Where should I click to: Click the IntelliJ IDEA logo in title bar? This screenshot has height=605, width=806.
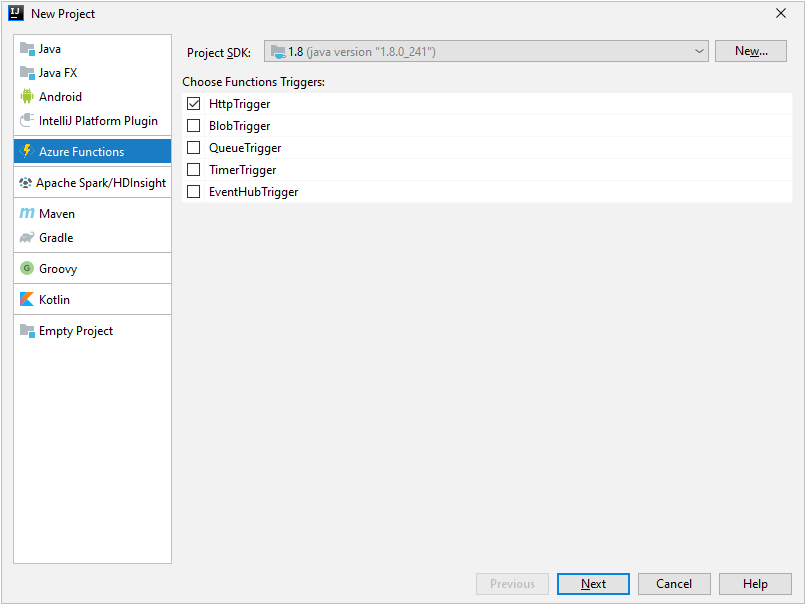(16, 13)
